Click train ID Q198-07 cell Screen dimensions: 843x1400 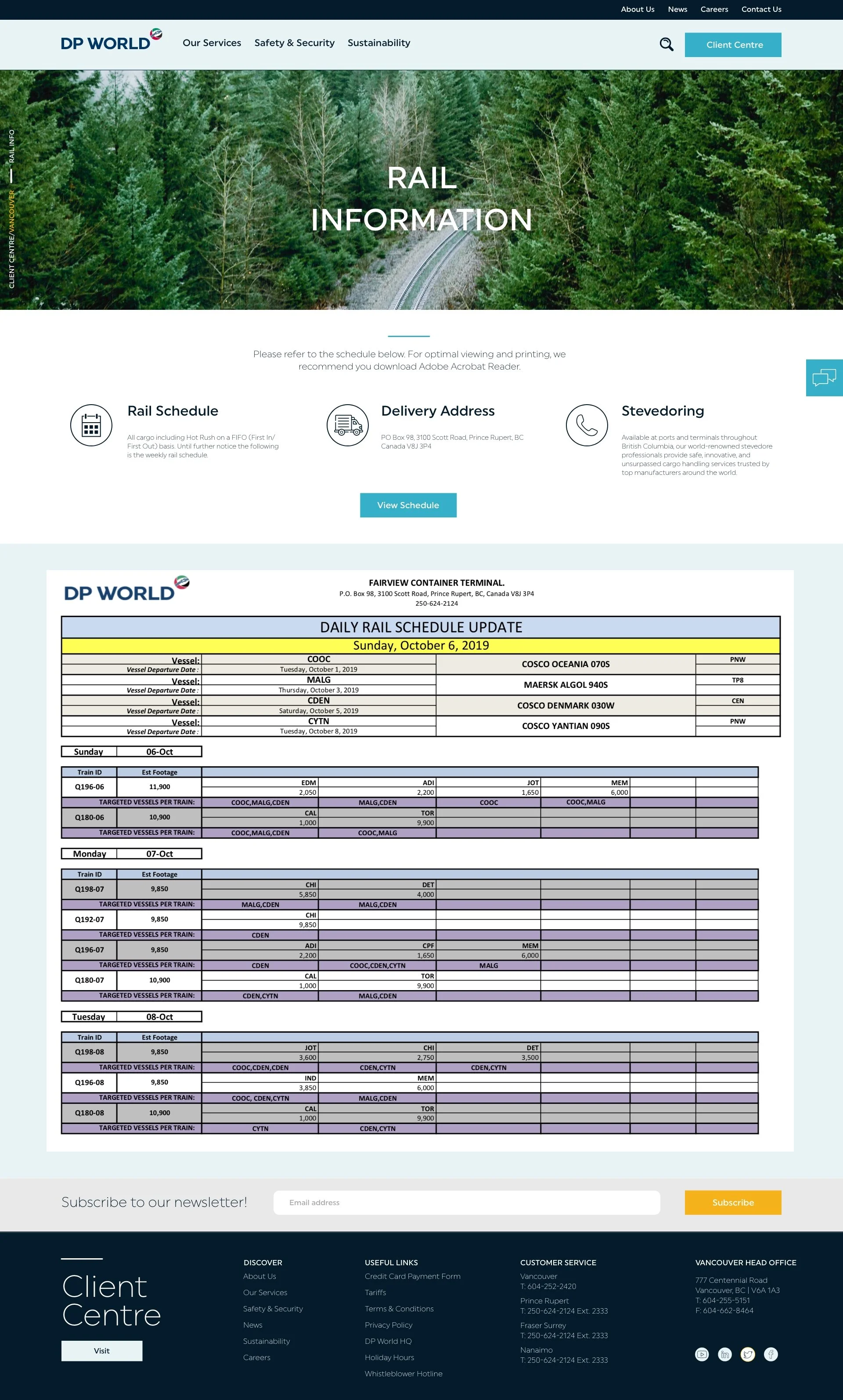coord(89,889)
